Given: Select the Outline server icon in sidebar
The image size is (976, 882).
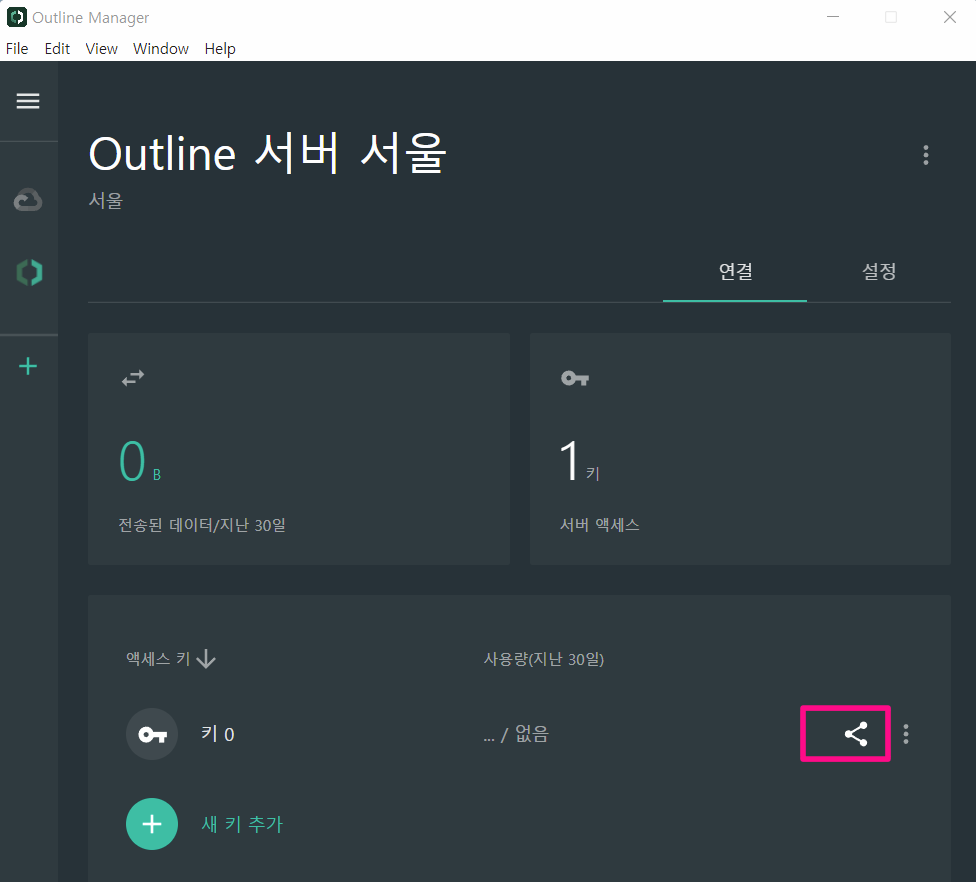Looking at the screenshot, I should tap(29, 273).
